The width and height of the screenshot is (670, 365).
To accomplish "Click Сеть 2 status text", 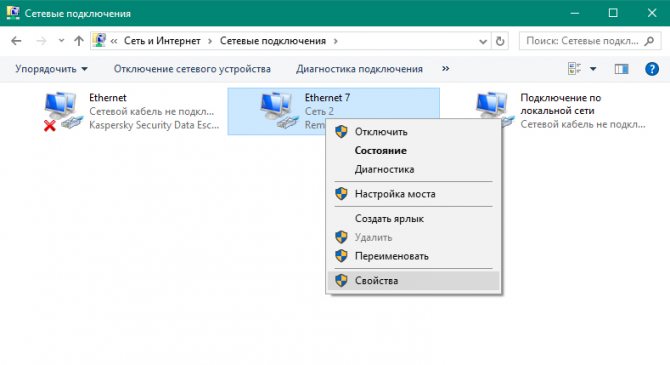I will pos(319,112).
